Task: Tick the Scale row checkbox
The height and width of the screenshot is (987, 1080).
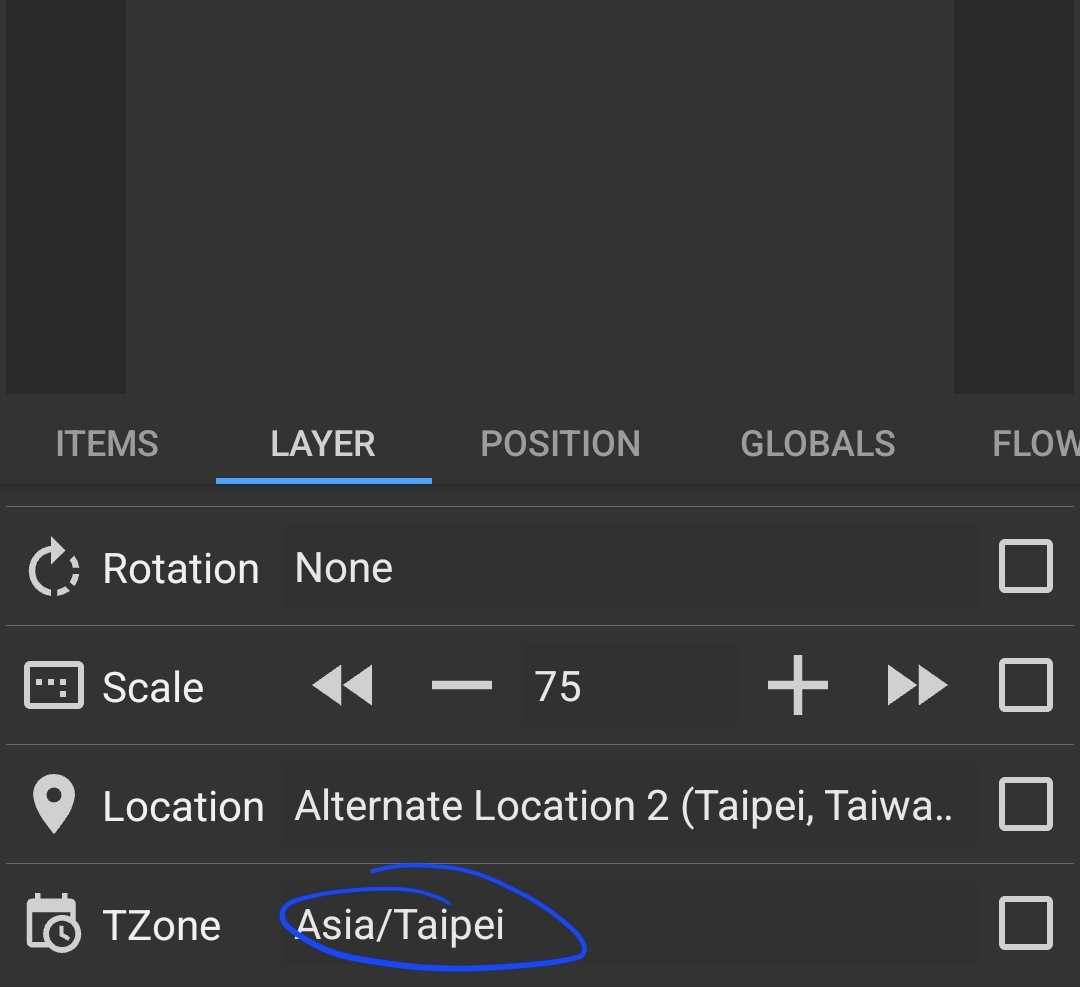Action: point(1026,685)
